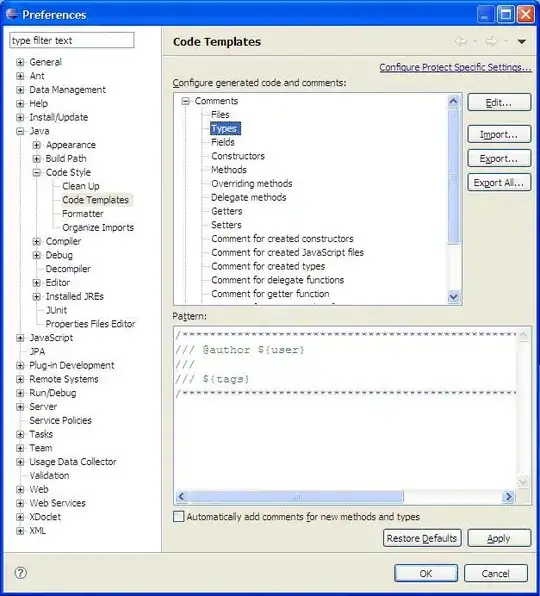Viewport: 540px width, 596px height.
Task: Expand the Web Services node
Action: coord(20,503)
